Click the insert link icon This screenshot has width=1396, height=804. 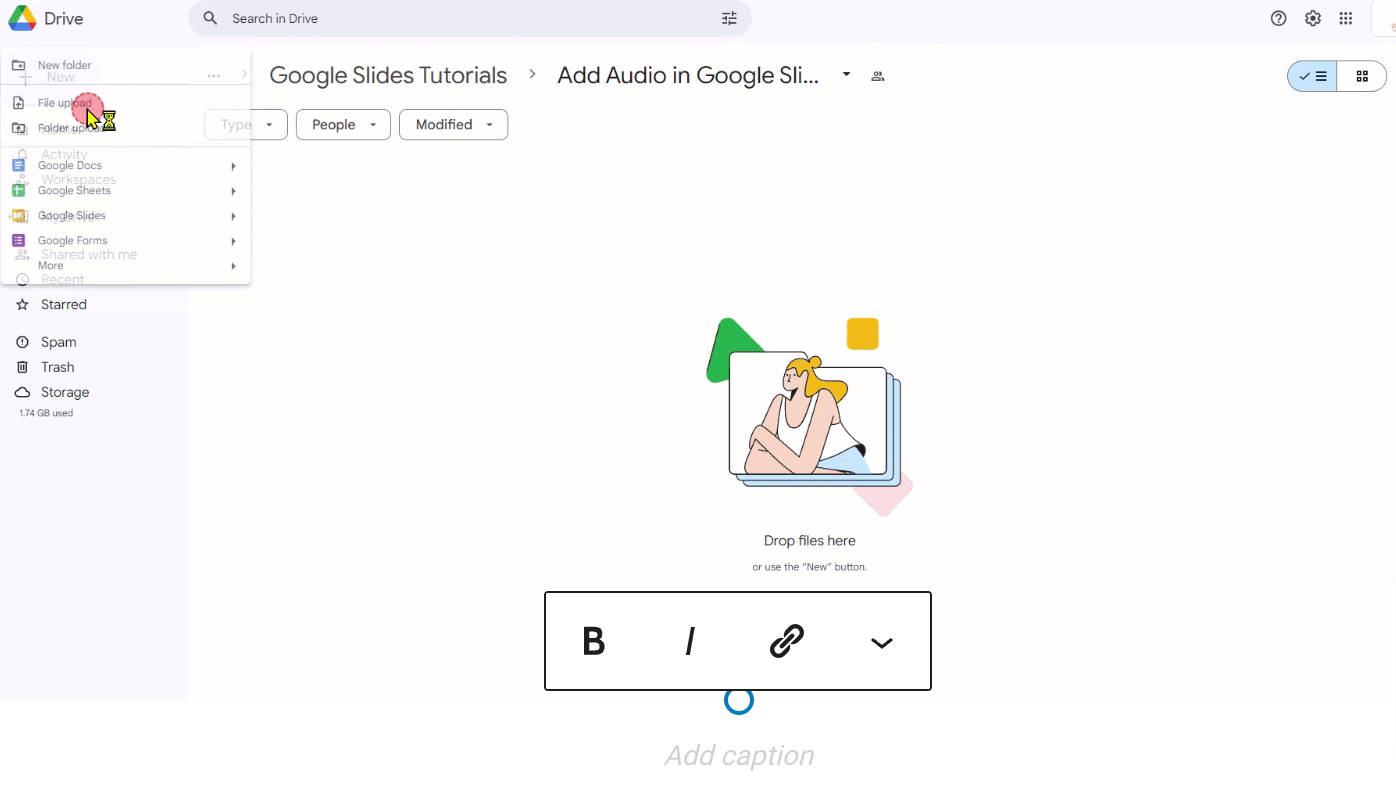pyautogui.click(x=786, y=641)
